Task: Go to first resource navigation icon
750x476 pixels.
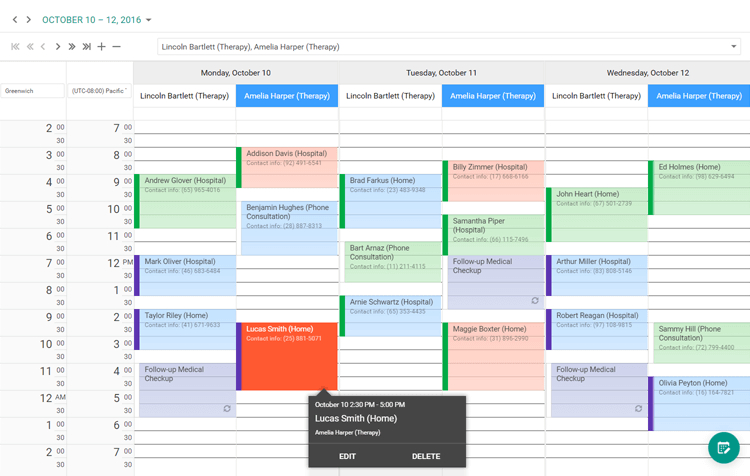Action: click(15, 46)
